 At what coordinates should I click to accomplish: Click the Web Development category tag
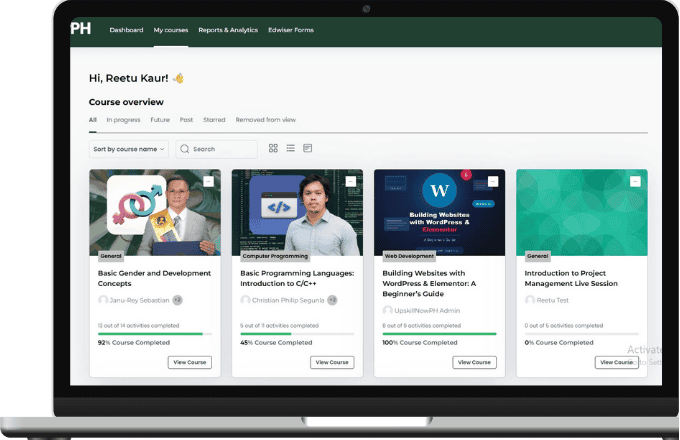click(409, 256)
